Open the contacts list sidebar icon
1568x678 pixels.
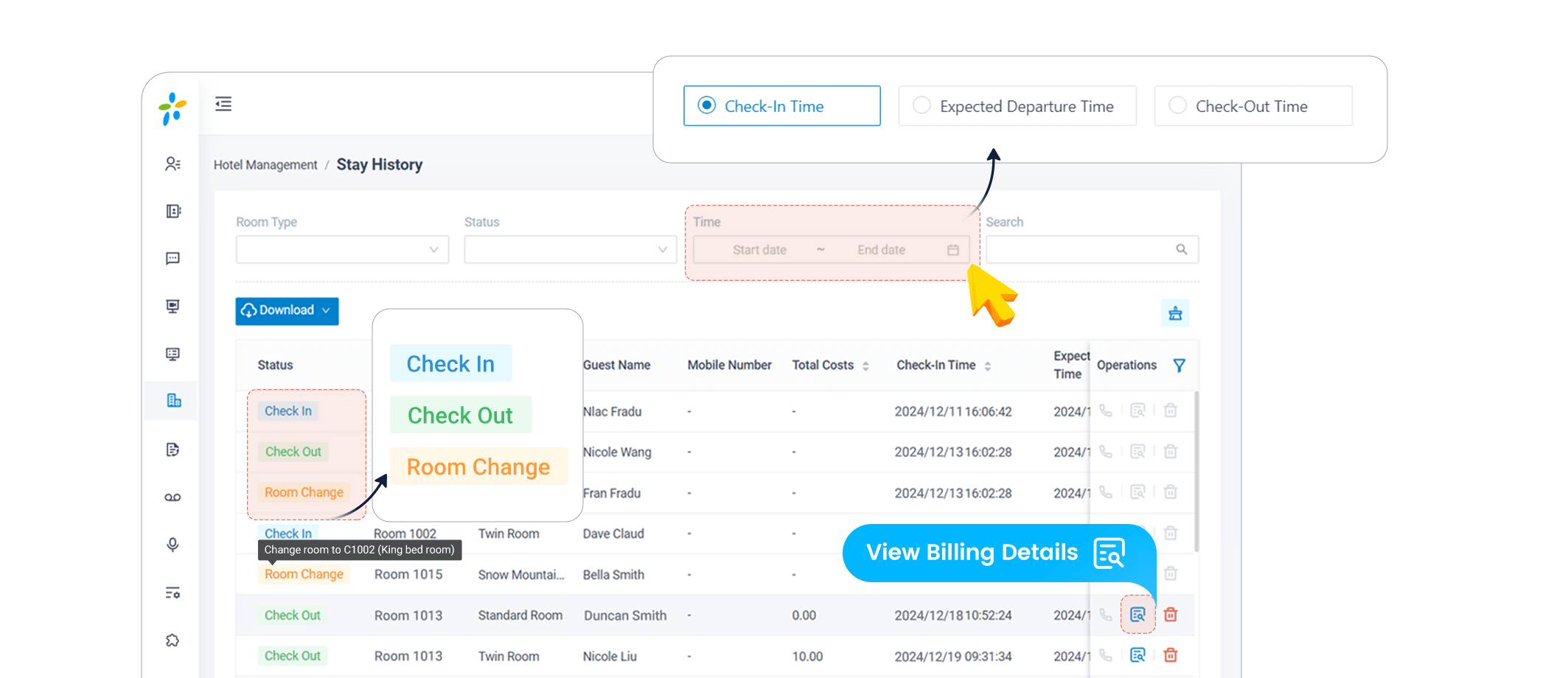tap(173, 164)
